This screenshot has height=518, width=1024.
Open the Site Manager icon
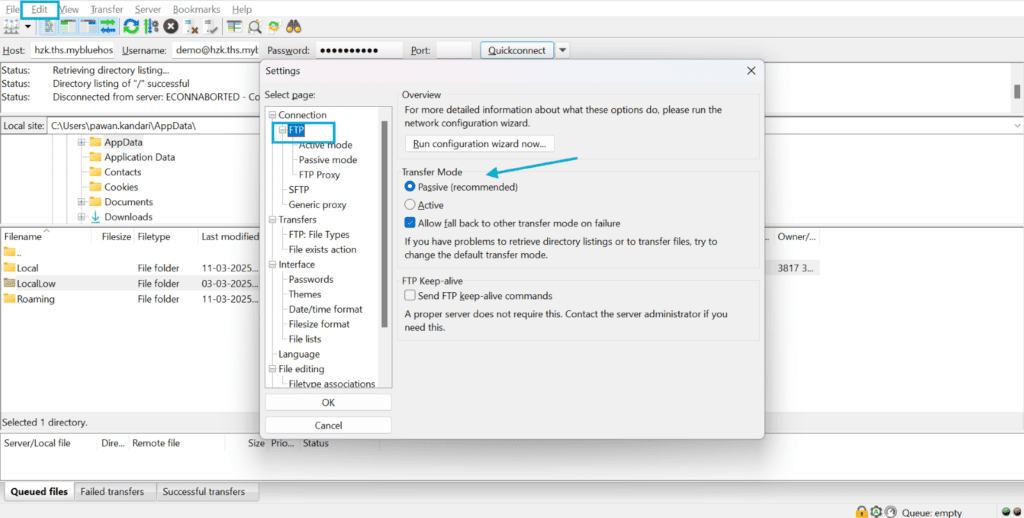[x=11, y=27]
